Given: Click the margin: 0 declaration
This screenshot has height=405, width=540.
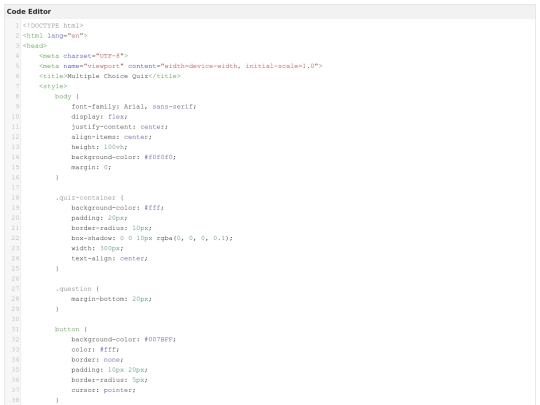Looking at the screenshot, I should click(91, 167).
